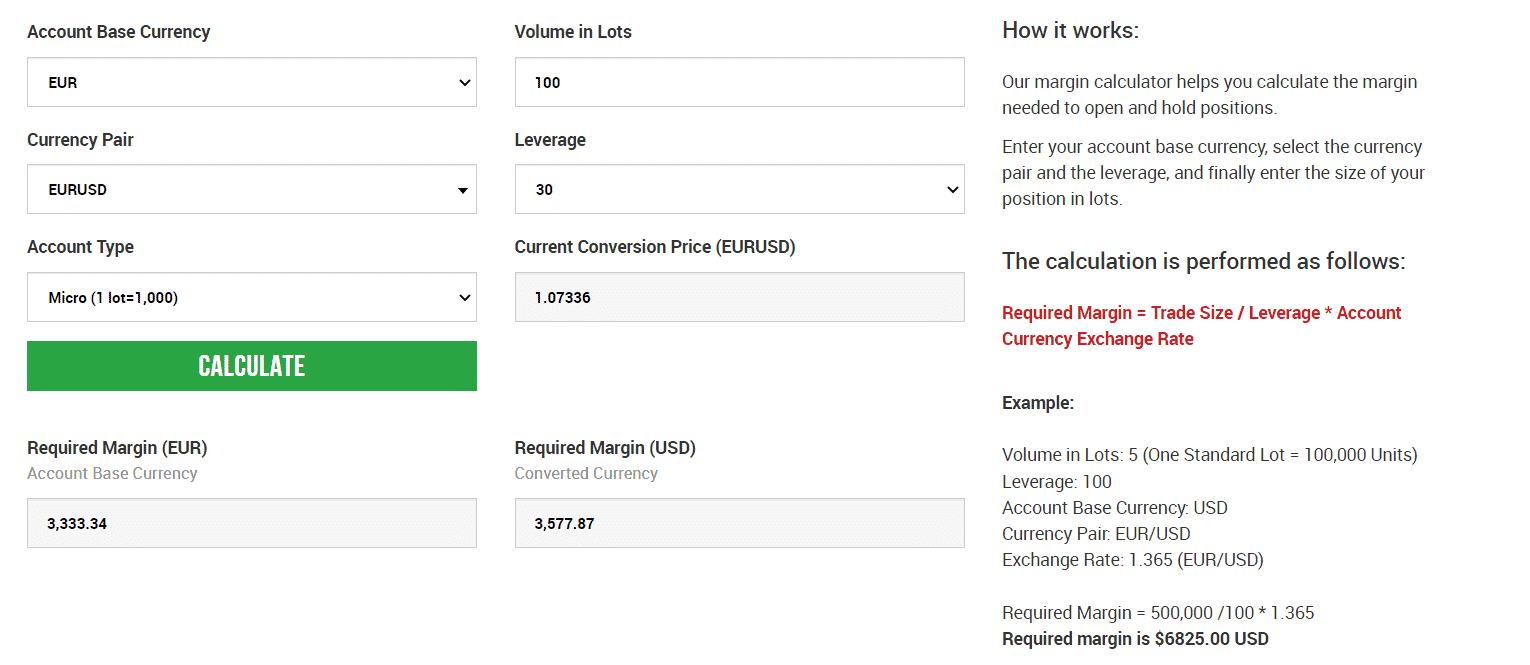Click the triangle arrow on Currency Pair
1530x665 pixels.
[463, 190]
